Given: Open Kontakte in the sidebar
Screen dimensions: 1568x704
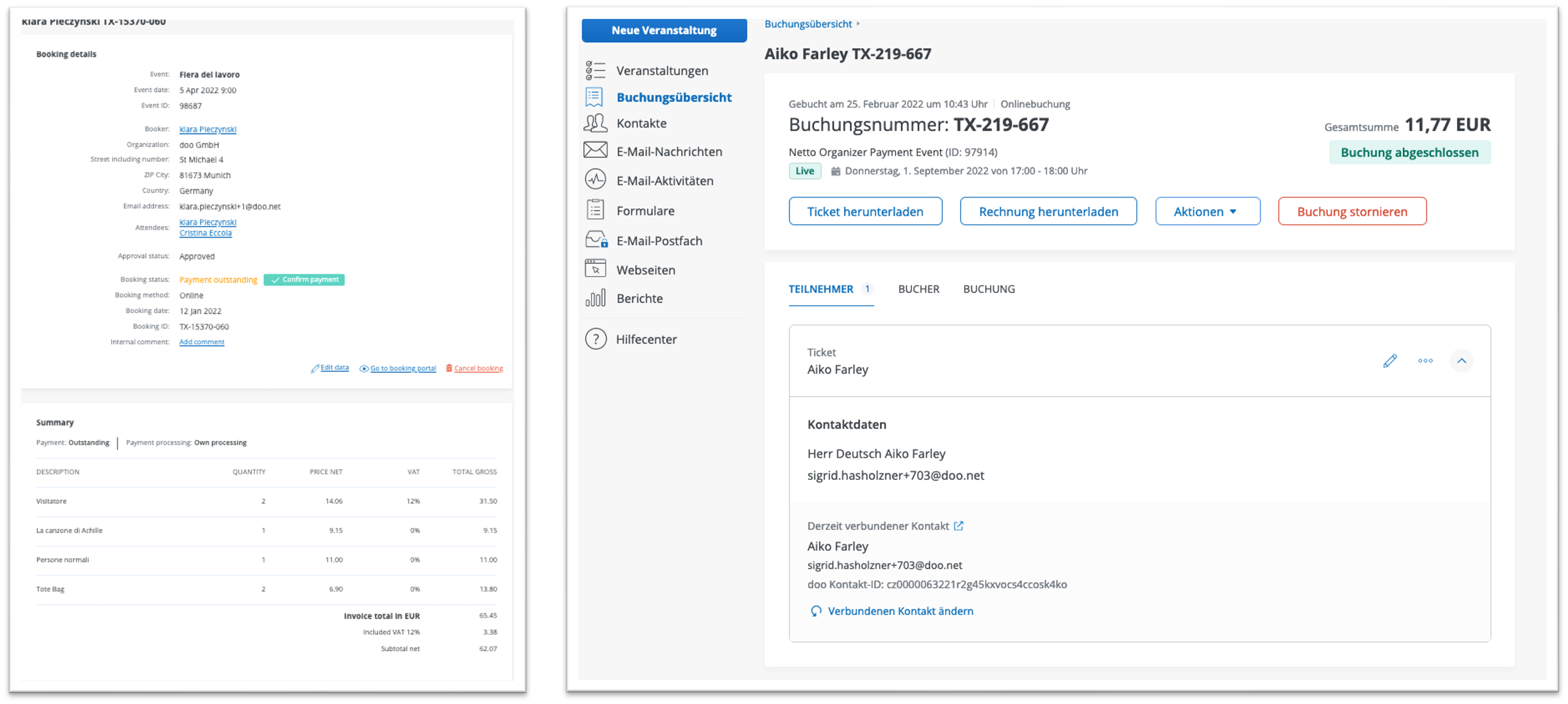Looking at the screenshot, I should click(x=641, y=123).
